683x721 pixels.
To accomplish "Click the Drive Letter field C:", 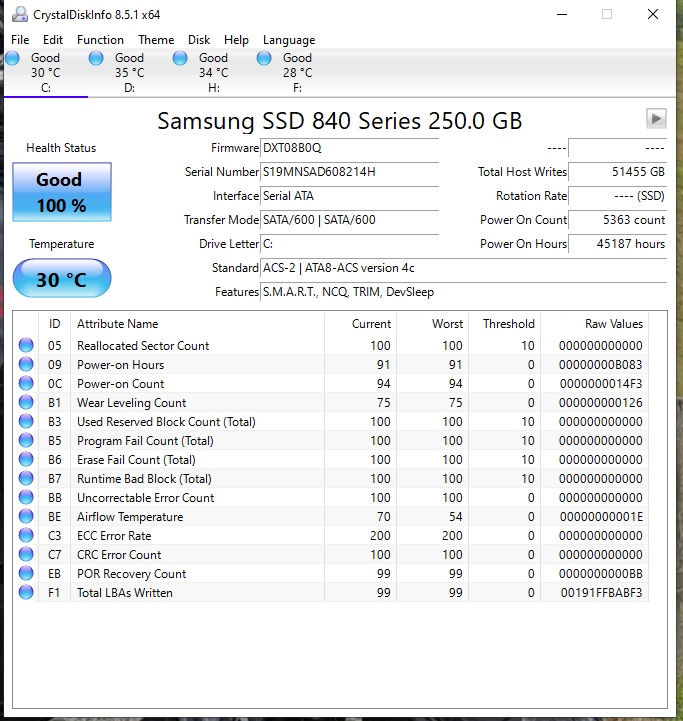I will (349, 244).
